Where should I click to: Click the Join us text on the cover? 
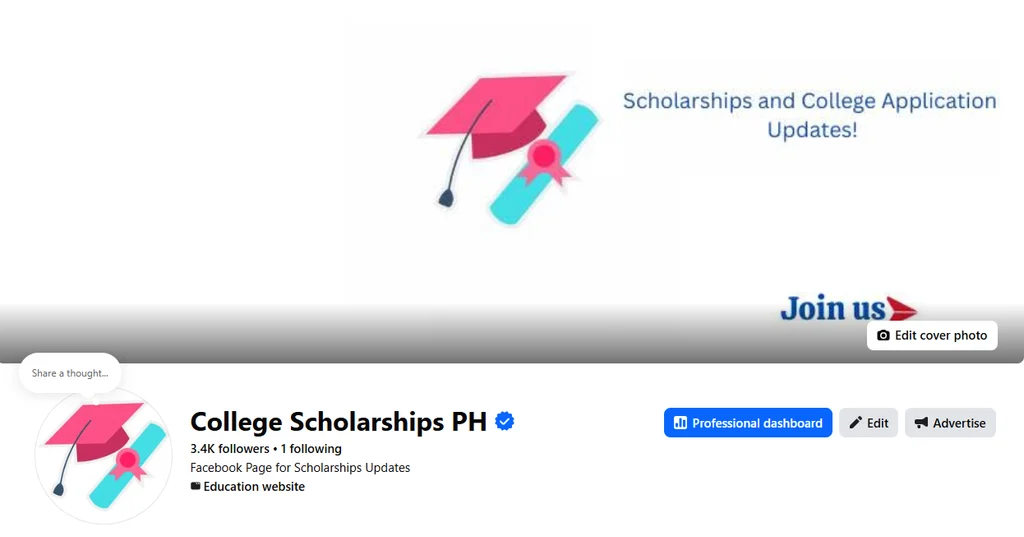(833, 308)
